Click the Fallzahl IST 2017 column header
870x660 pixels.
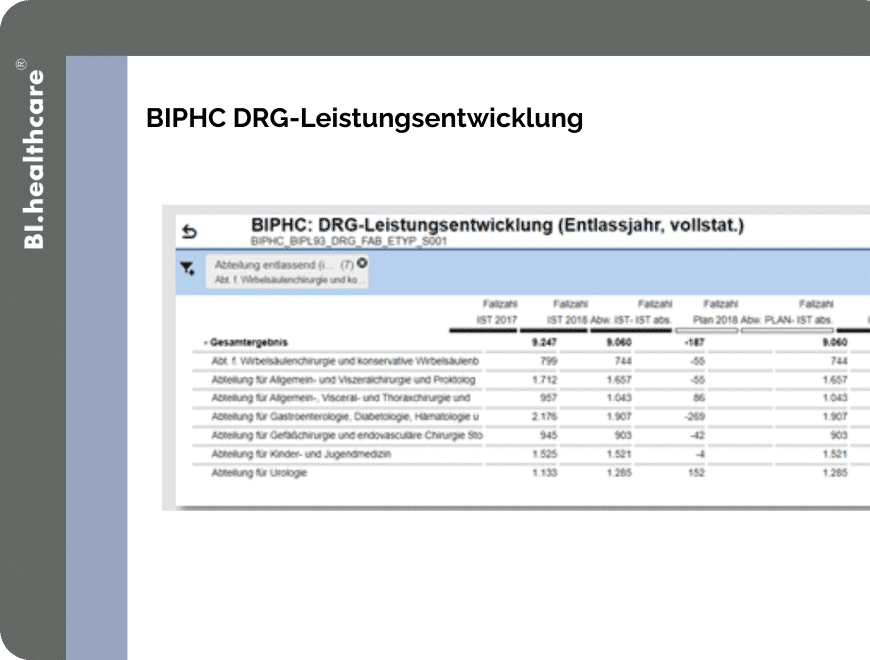pos(497,312)
